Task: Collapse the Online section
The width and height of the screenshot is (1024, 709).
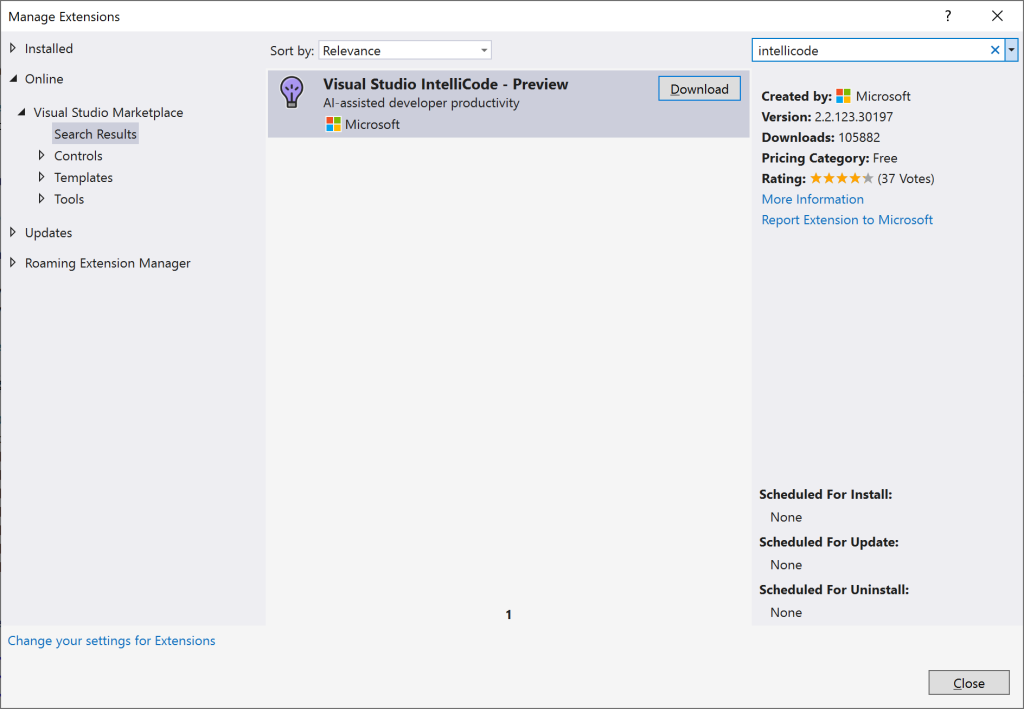Action: (x=13, y=79)
